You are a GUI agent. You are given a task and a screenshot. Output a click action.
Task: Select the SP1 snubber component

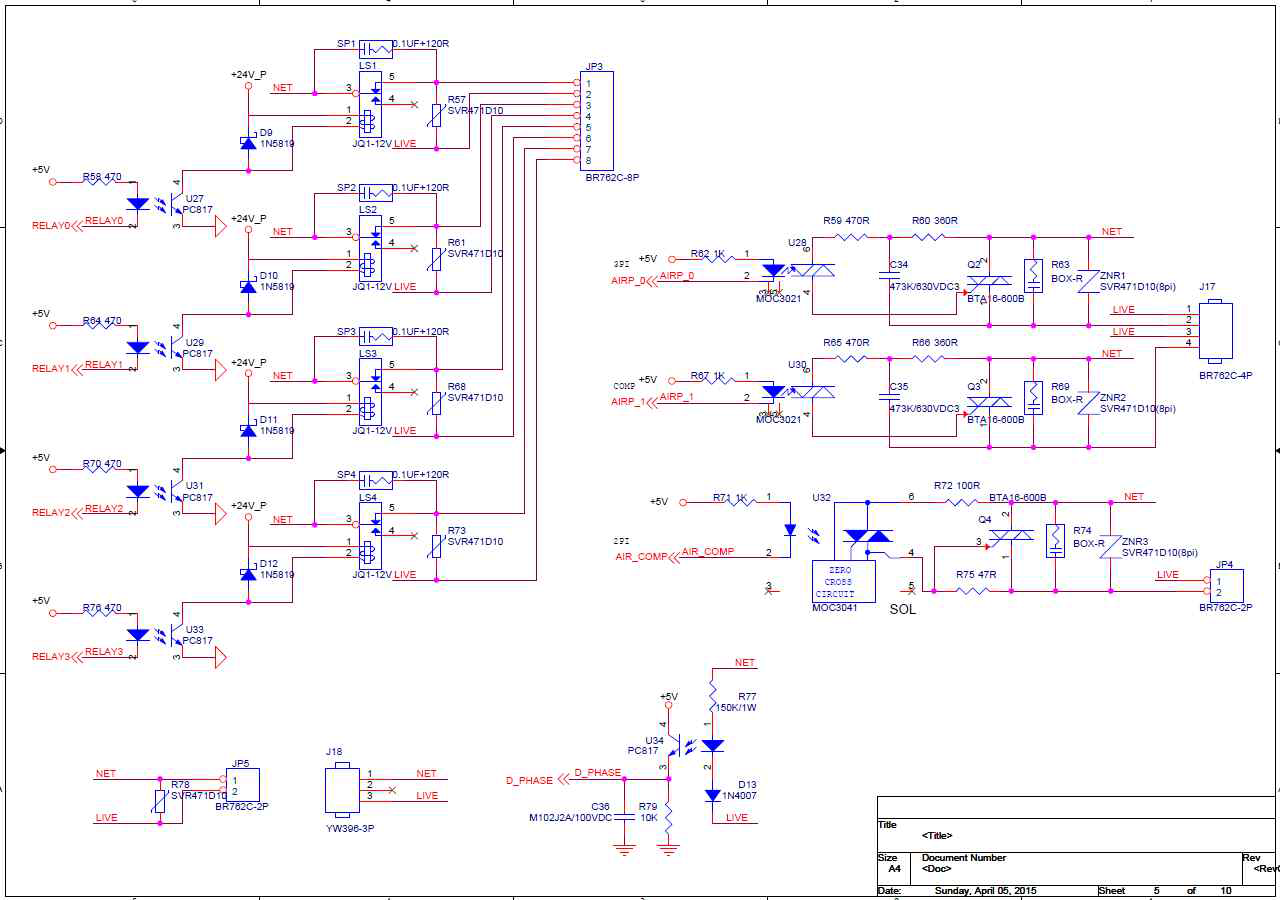pos(376,48)
